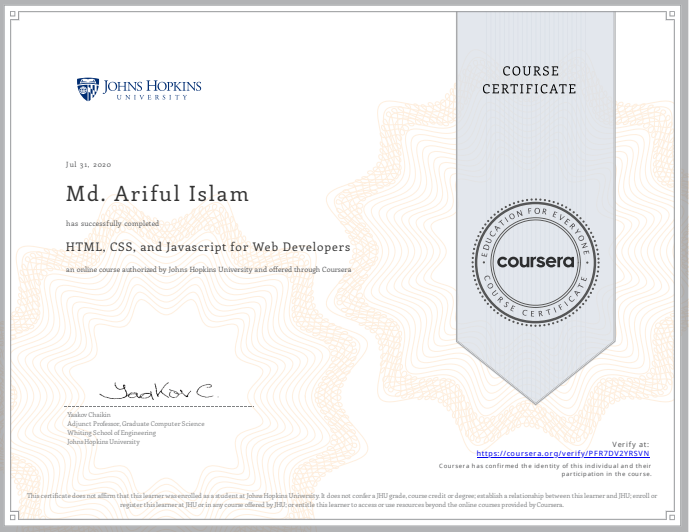
Task: Click the date Jul 31, 2020
Action: pyautogui.click(x=88, y=164)
